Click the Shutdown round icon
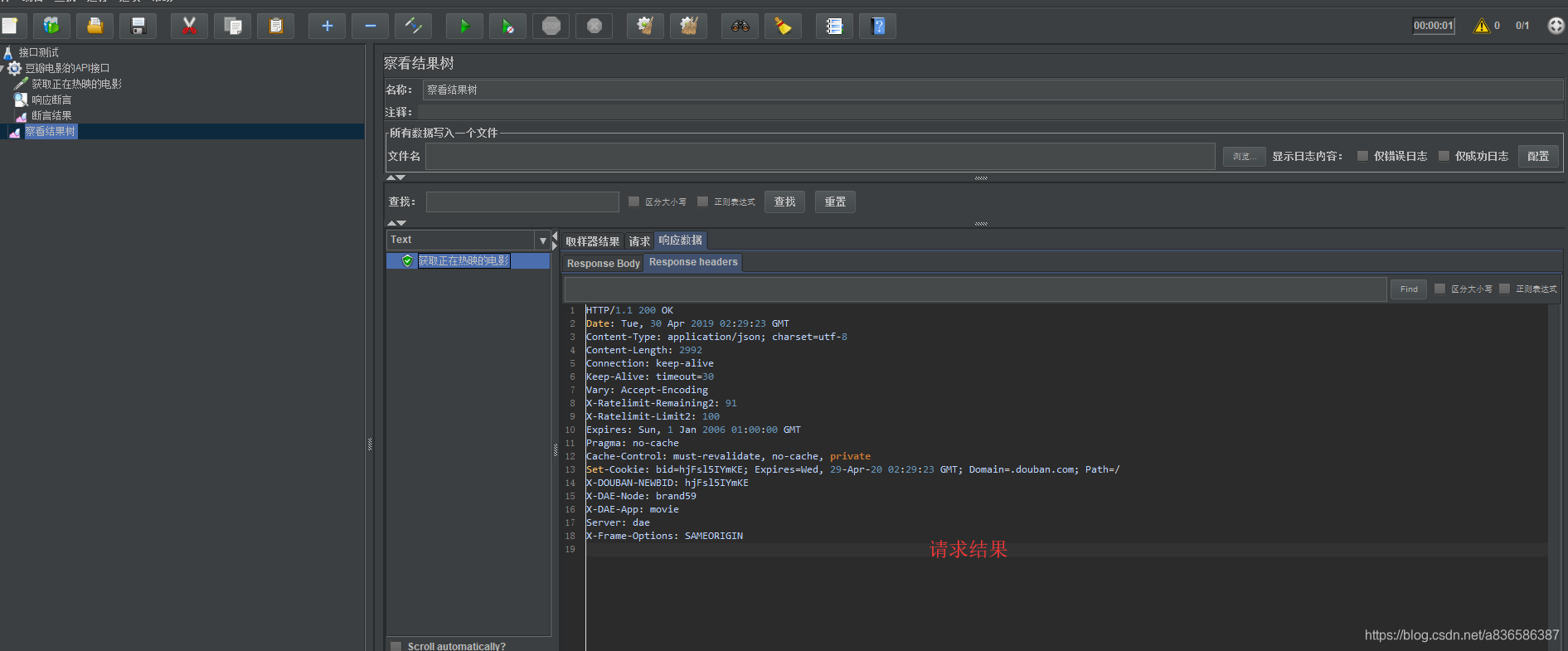Image resolution: width=1568 pixels, height=651 pixels. pyautogui.click(x=595, y=26)
